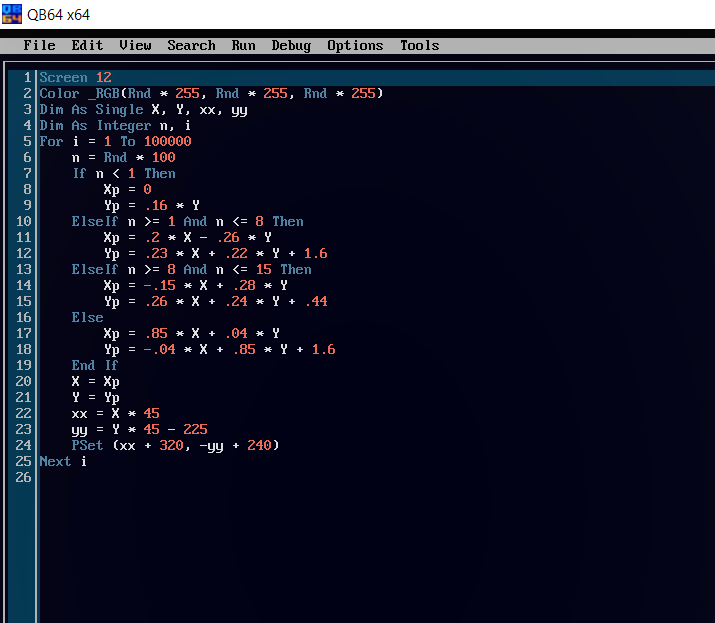
Task: Click 'ElseIf n >= 1 And n <= 8 Then'
Action: 187,221
